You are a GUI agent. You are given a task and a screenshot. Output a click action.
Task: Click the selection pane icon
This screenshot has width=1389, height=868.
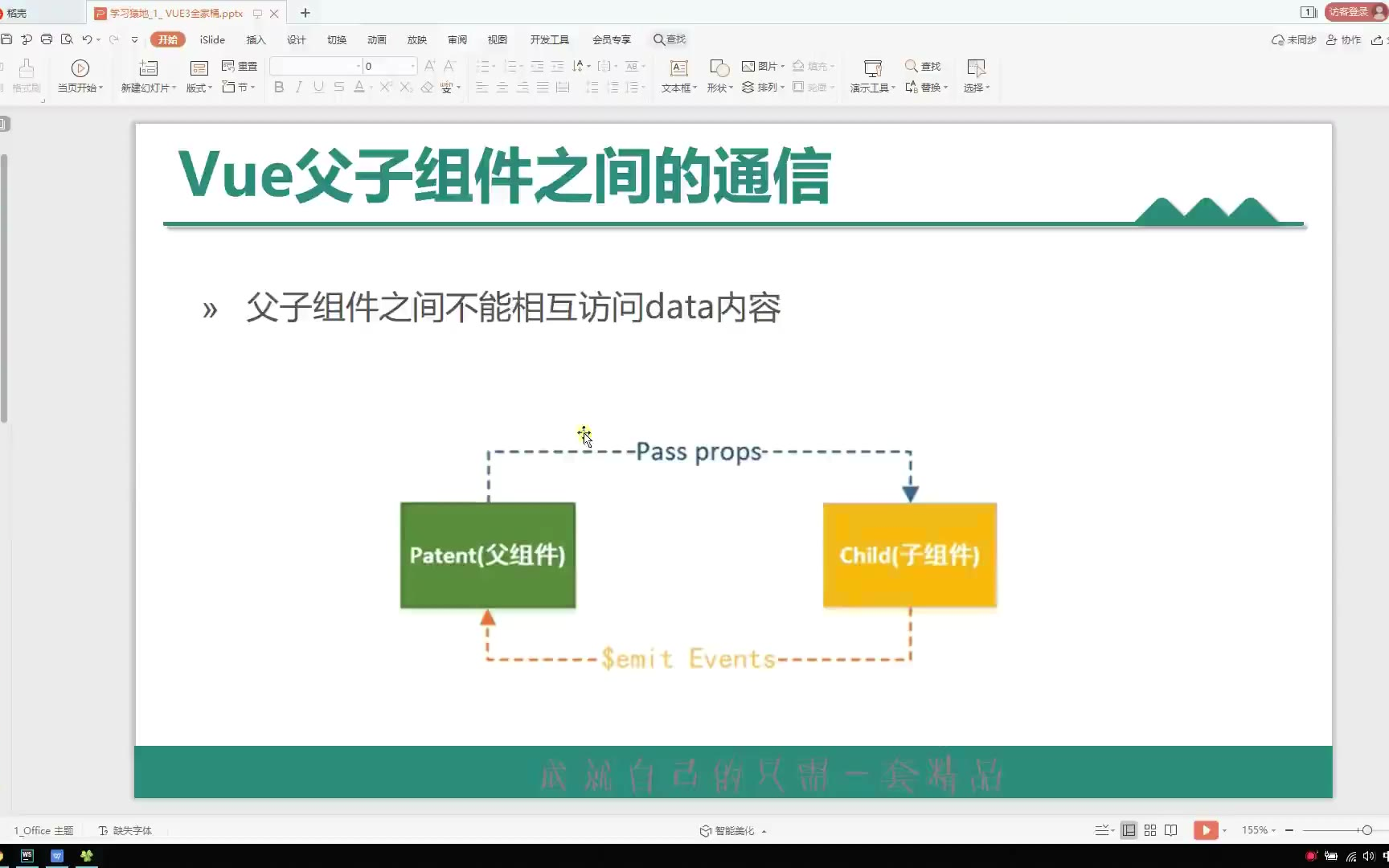tap(977, 68)
